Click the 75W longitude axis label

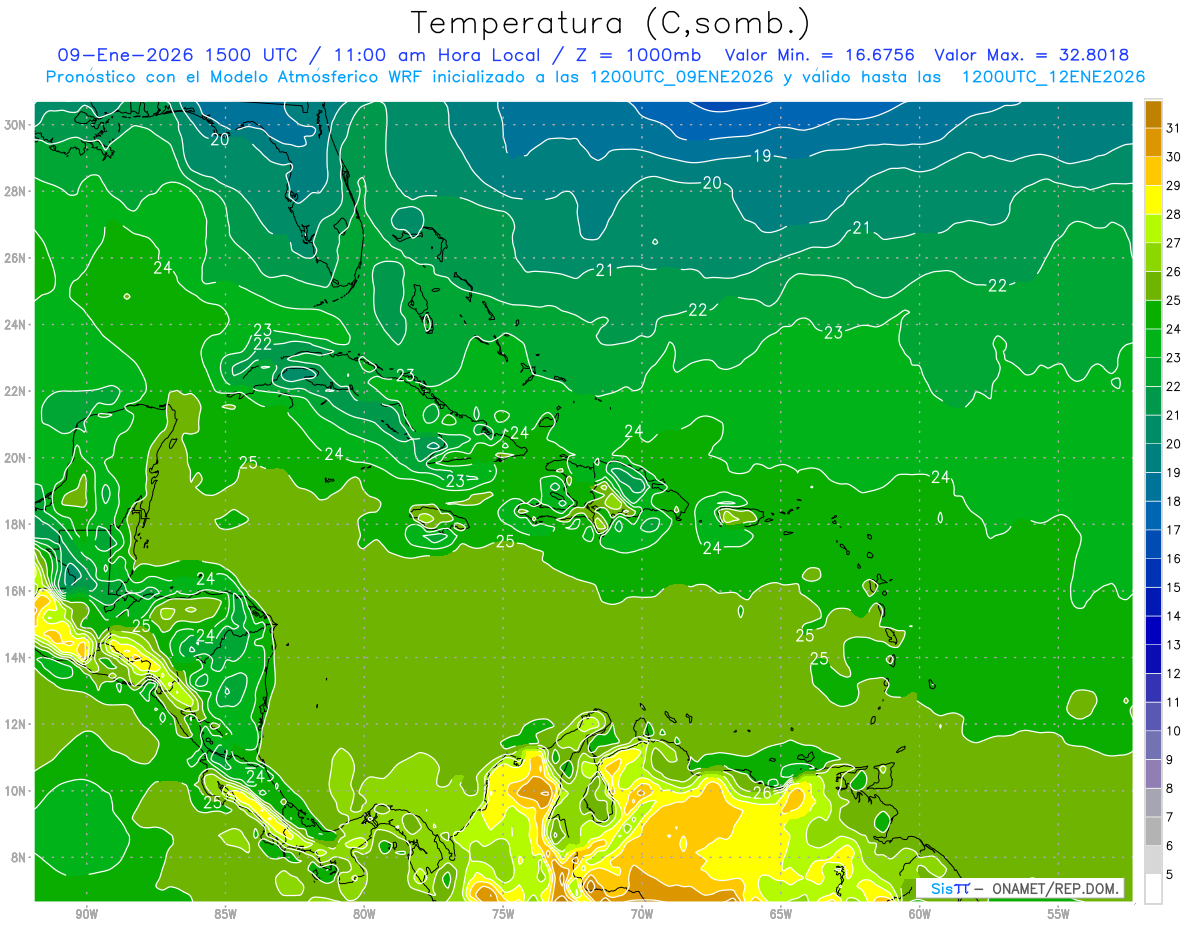[x=503, y=914]
